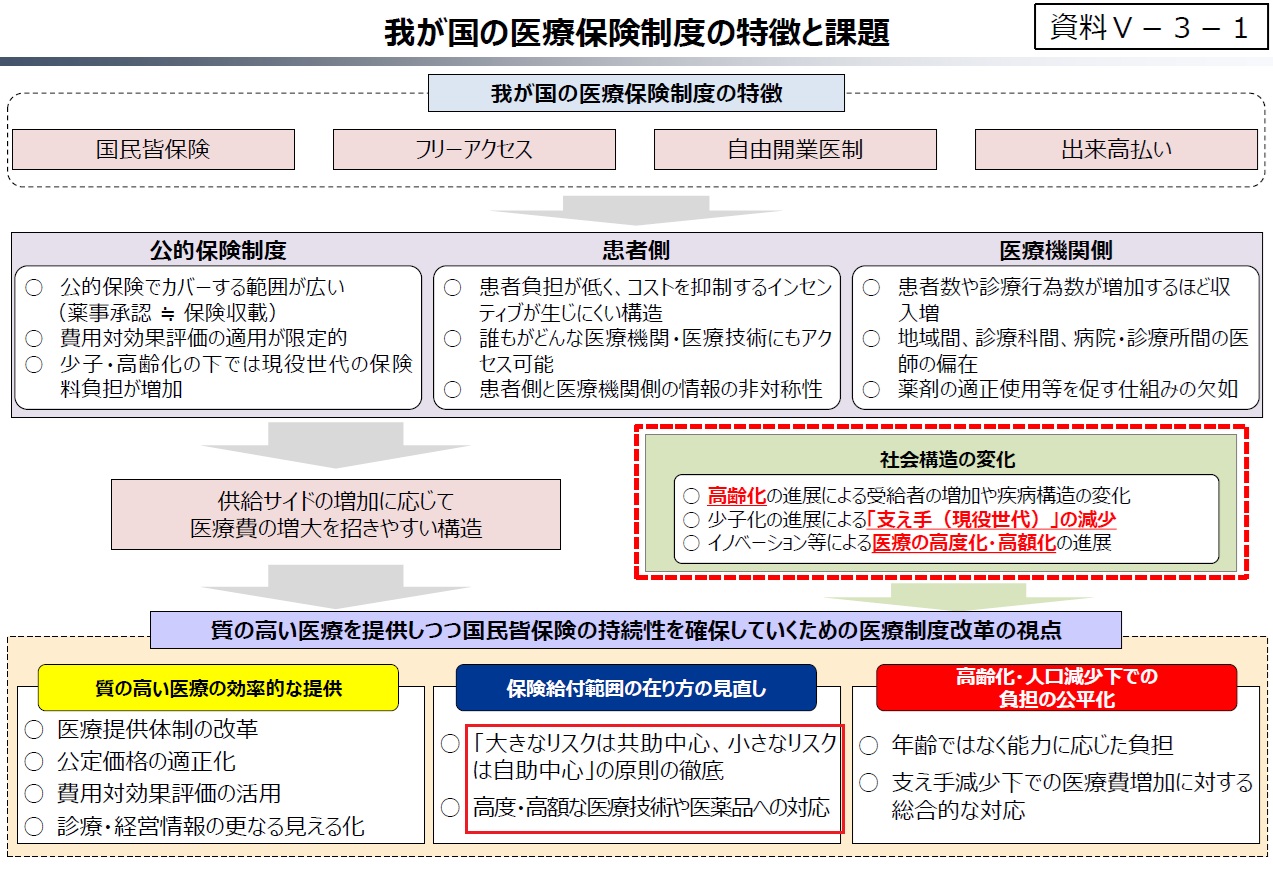Click the 患者側 column heading
The width and height of the screenshot is (1273, 881).
click(x=636, y=250)
